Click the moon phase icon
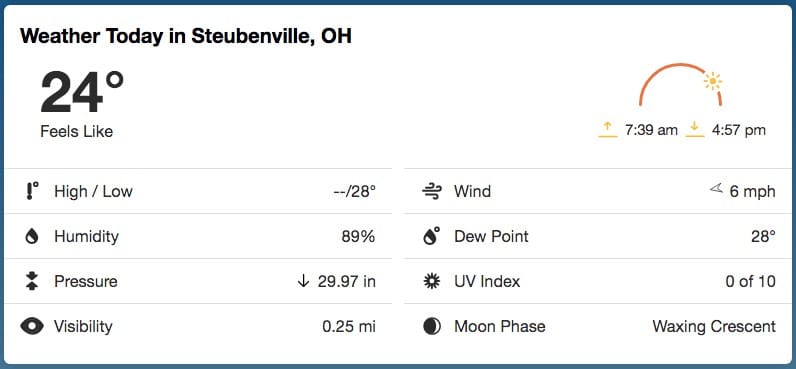796x369 pixels. pyautogui.click(x=432, y=326)
